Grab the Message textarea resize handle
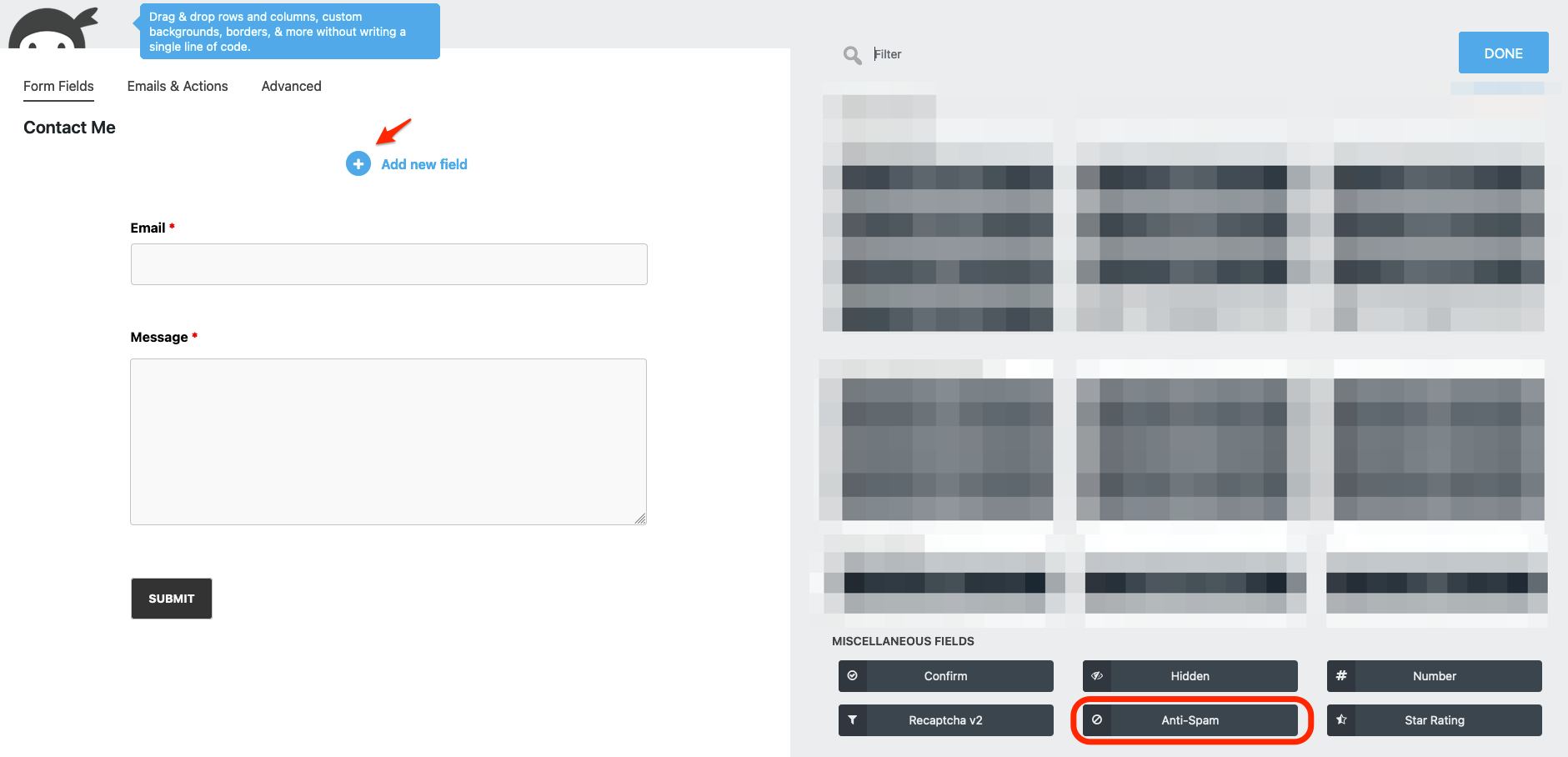This screenshot has width=1568, height=757. (640, 519)
